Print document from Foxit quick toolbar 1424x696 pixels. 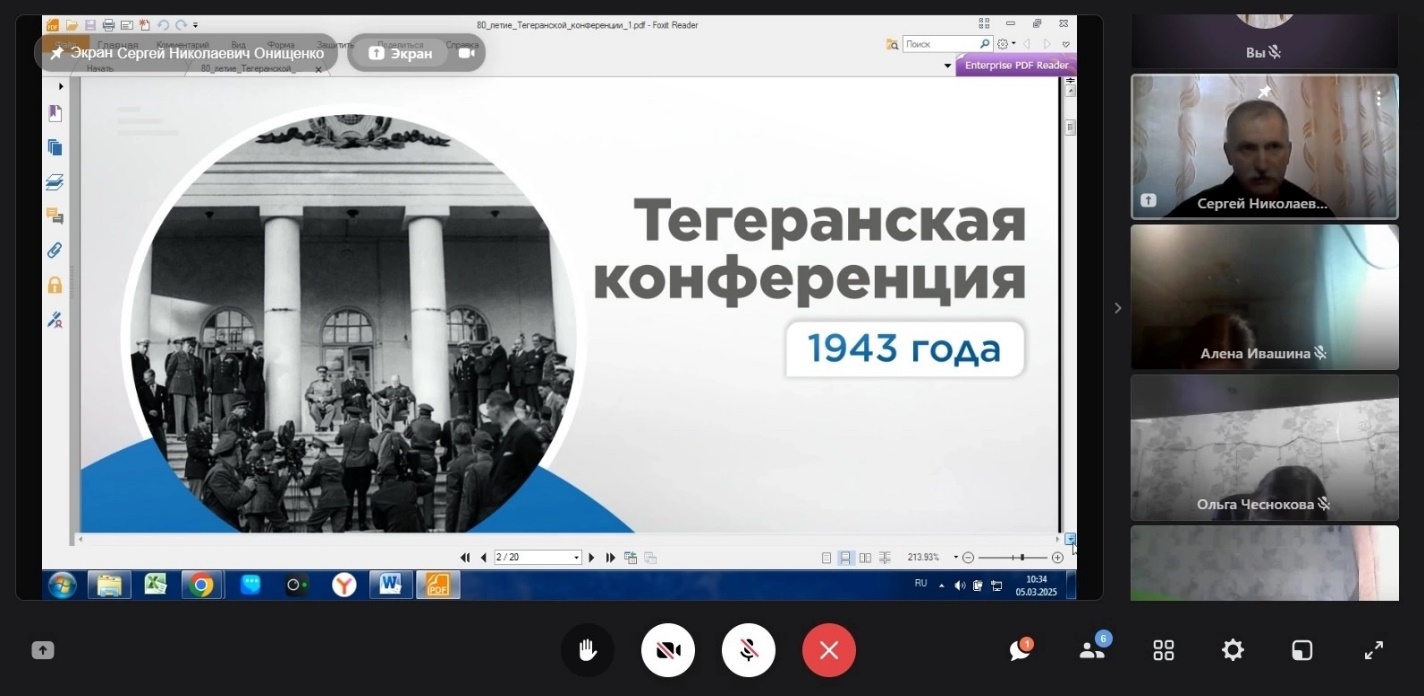pos(108,25)
